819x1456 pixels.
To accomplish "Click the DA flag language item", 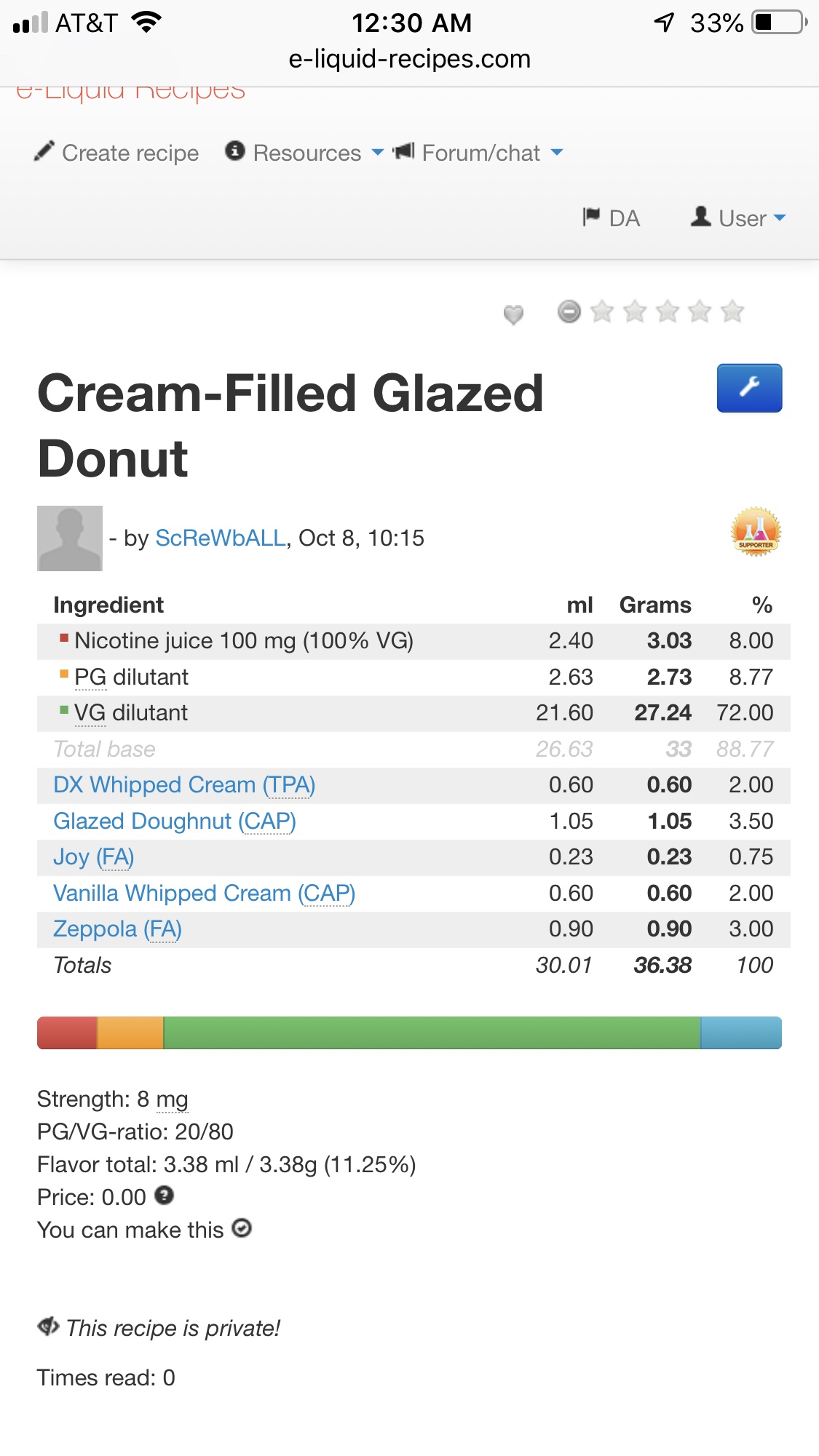I will pos(612,218).
